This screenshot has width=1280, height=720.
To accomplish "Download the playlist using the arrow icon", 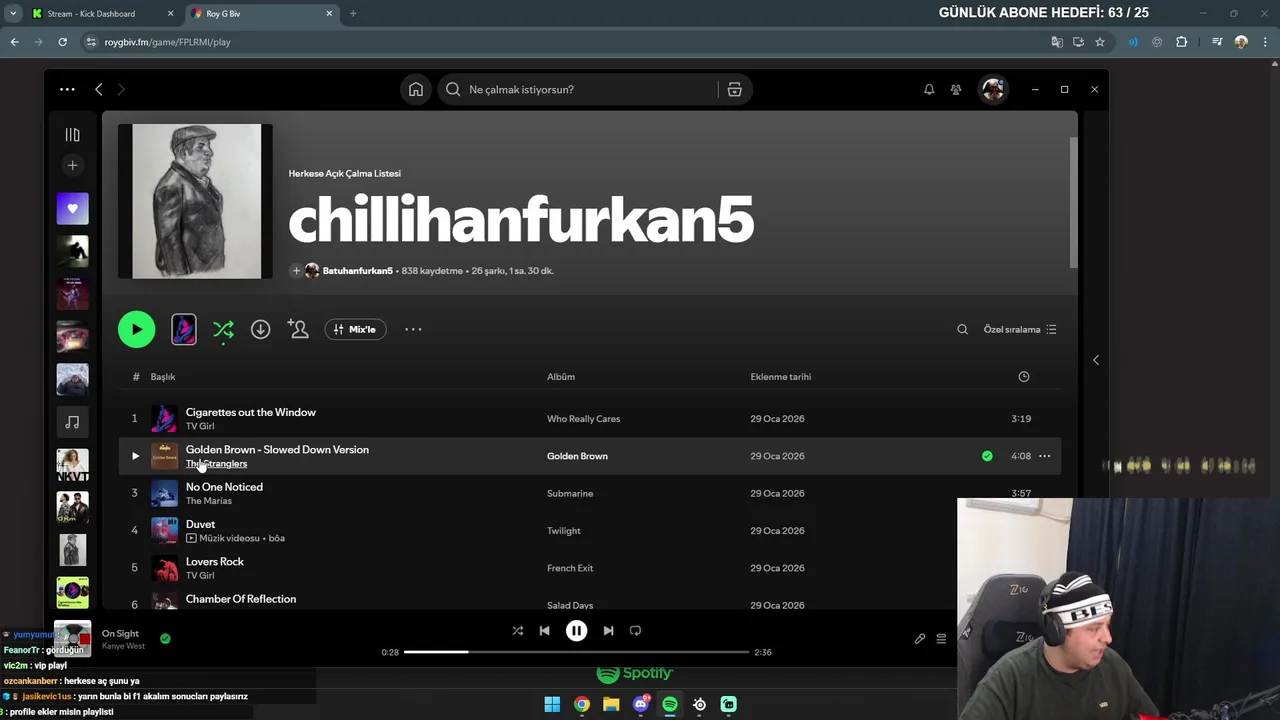I will pos(260,329).
